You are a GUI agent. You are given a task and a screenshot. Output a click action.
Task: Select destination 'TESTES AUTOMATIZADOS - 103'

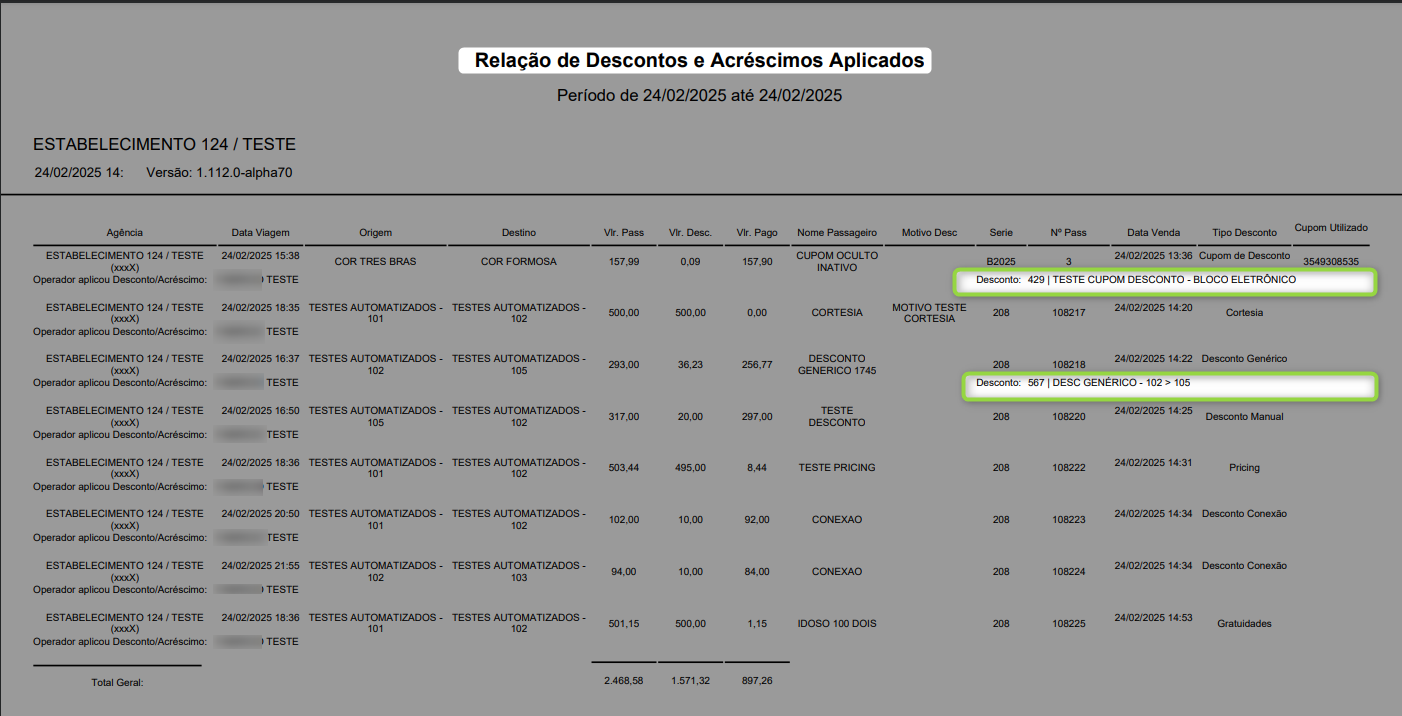click(519, 571)
